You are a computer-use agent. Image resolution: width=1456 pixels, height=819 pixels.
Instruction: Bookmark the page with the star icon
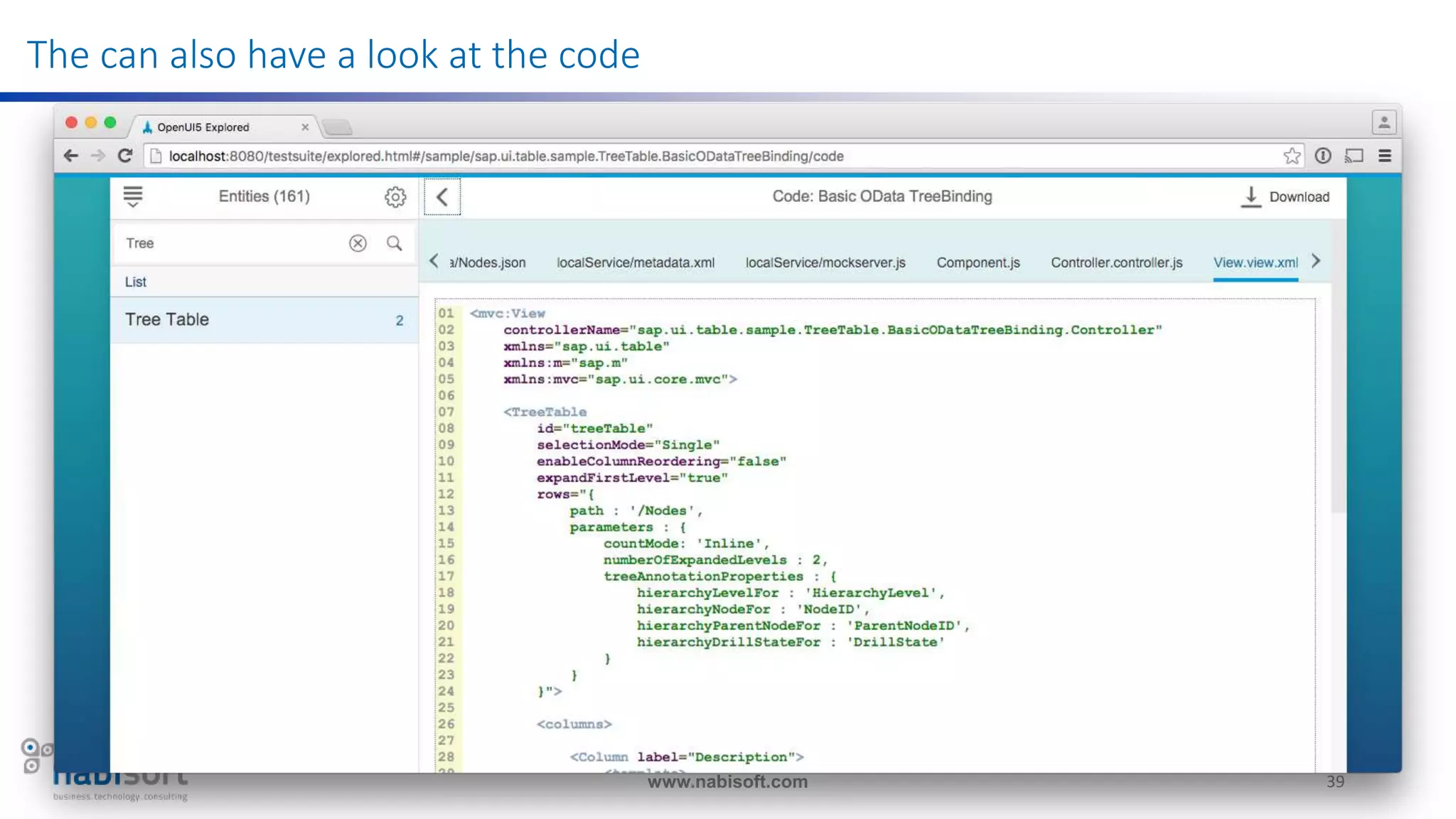(x=1292, y=156)
